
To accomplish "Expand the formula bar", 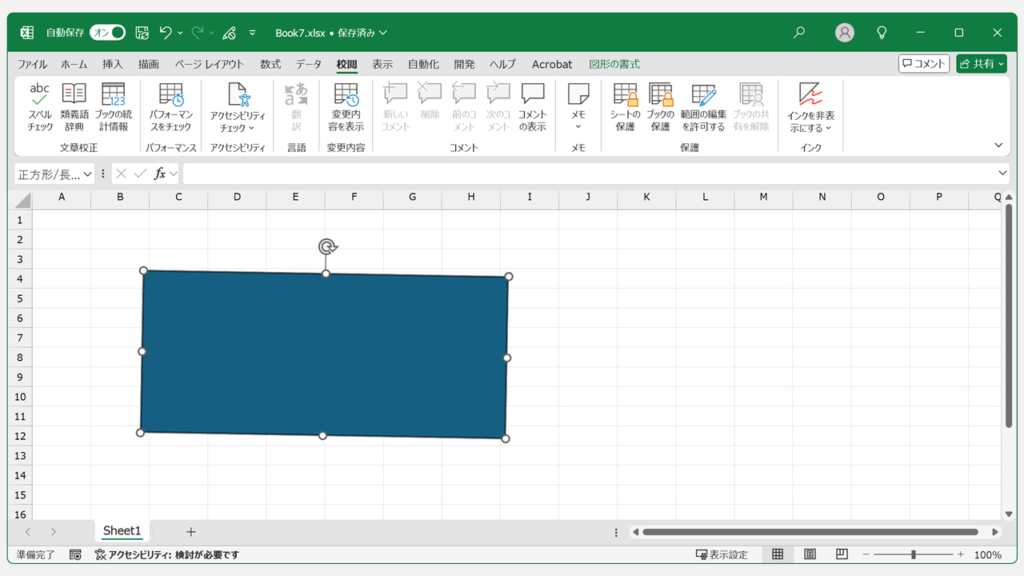I will click(1002, 173).
